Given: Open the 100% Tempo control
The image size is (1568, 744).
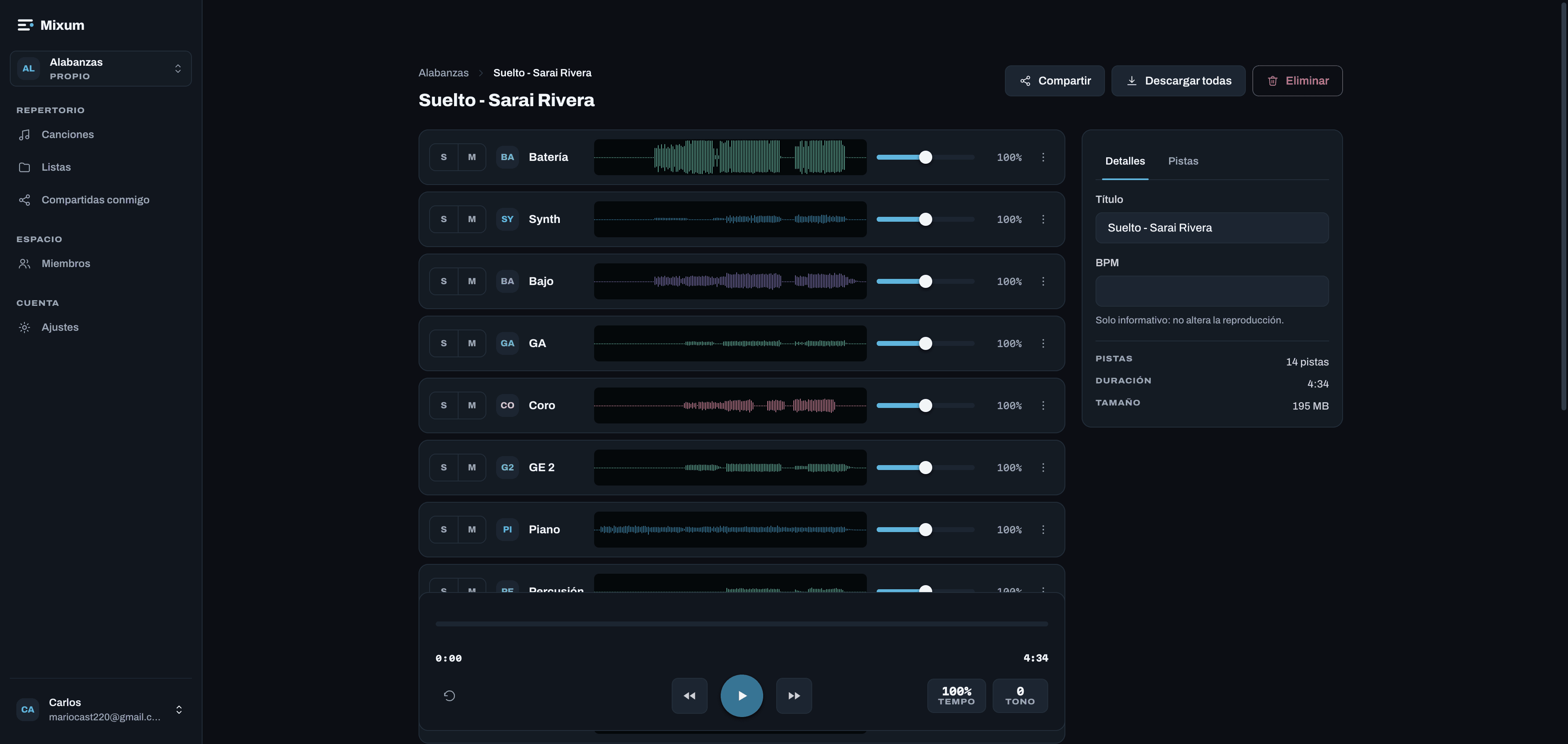Looking at the screenshot, I should [x=956, y=696].
